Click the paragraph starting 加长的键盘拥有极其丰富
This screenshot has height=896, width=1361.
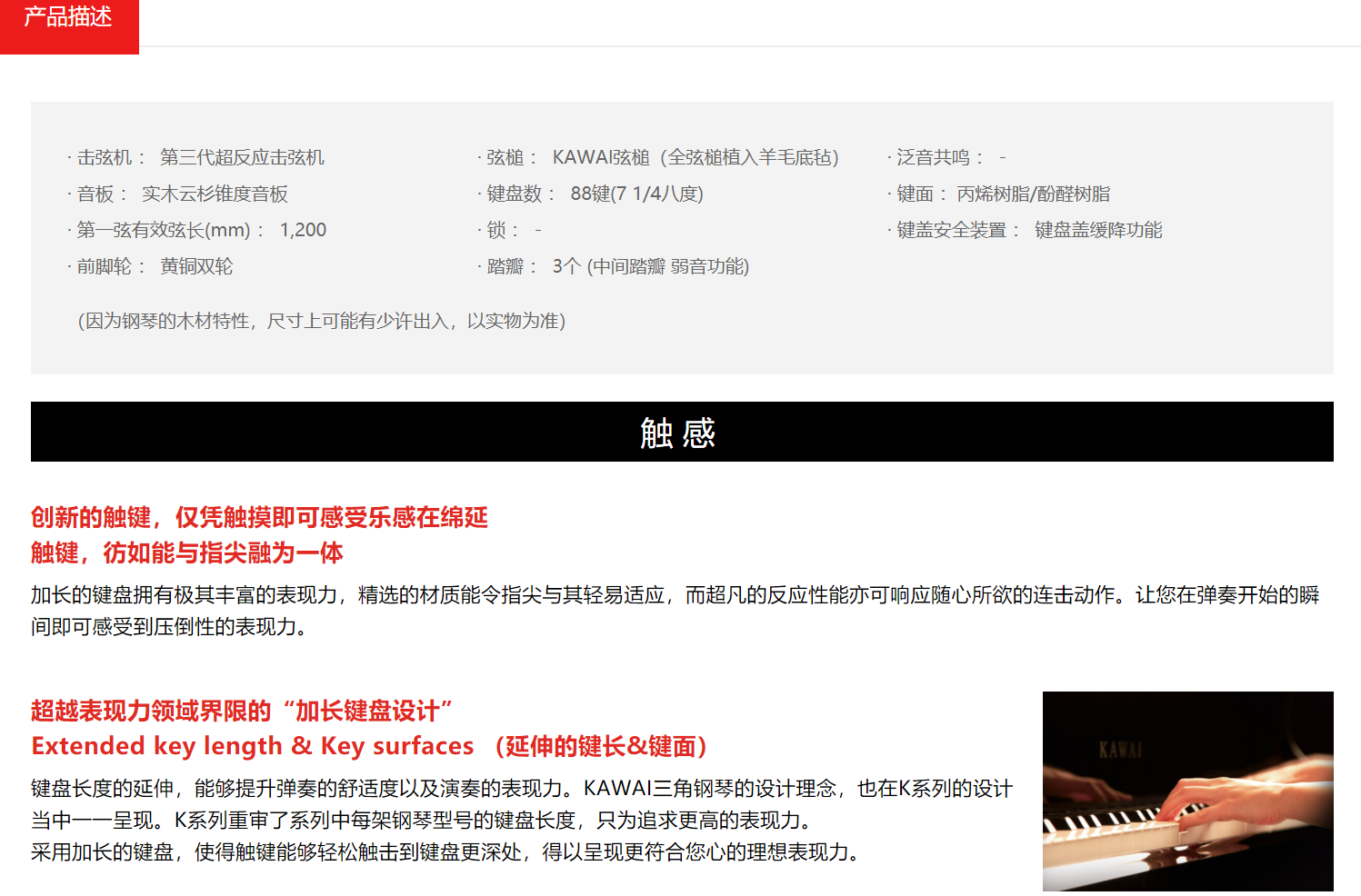point(675,611)
